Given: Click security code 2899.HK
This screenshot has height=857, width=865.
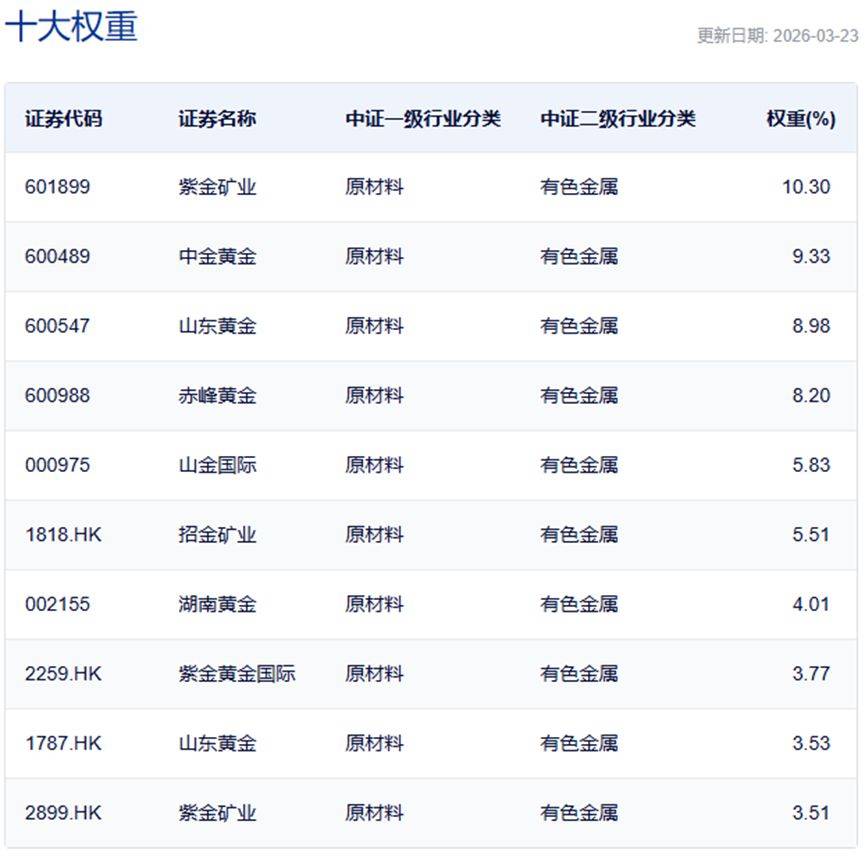Looking at the screenshot, I should click(63, 813).
